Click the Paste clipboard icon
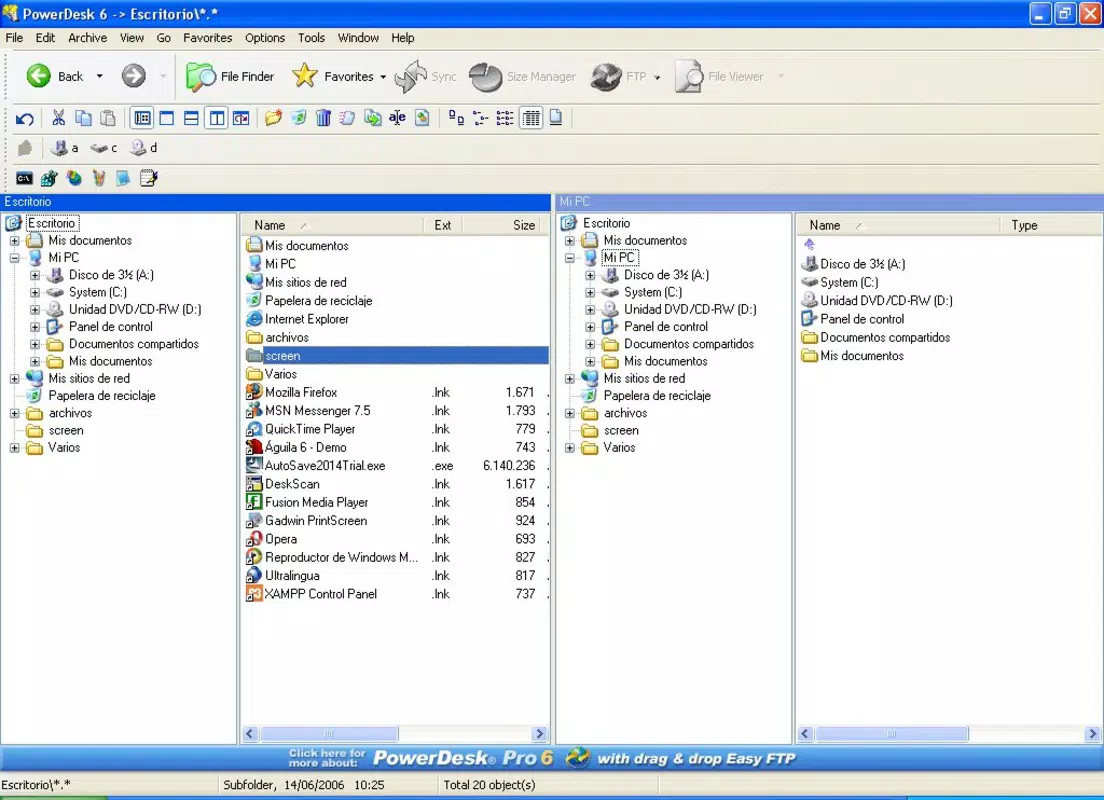1104x800 pixels. tap(108, 118)
